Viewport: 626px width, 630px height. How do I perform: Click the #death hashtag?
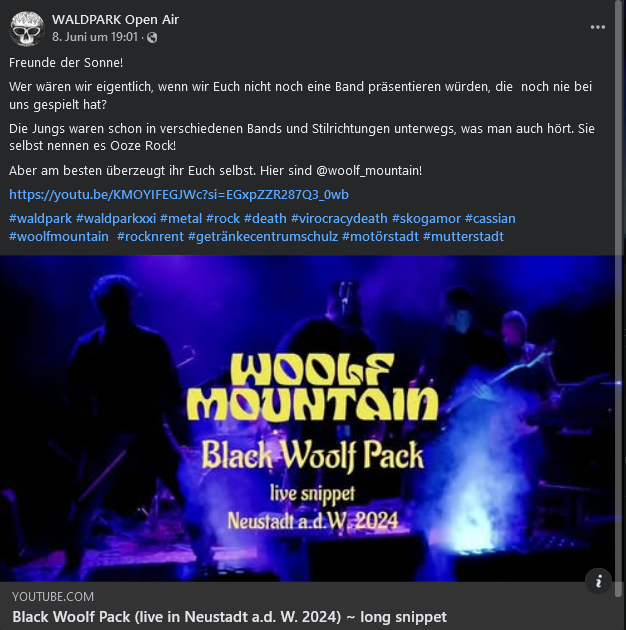click(265, 219)
